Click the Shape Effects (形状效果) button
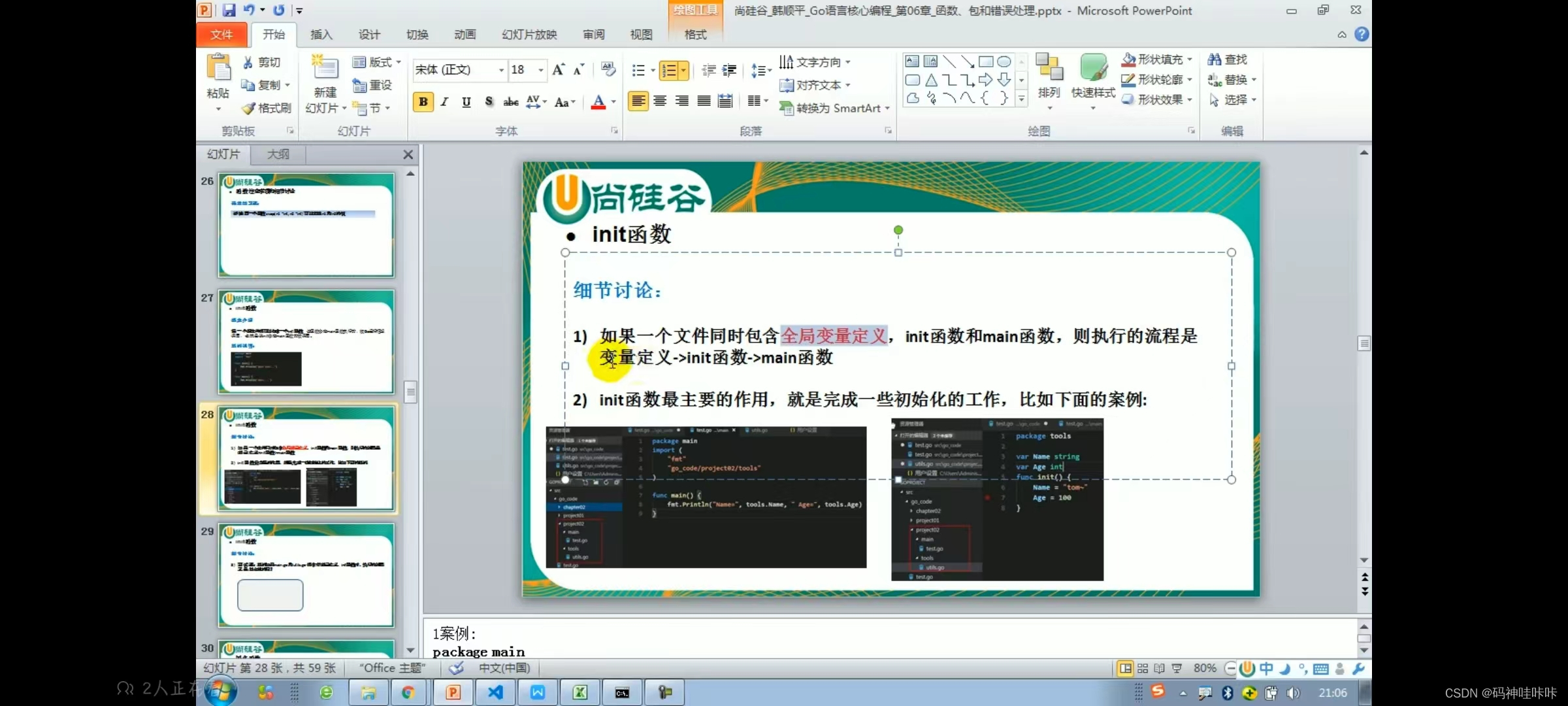The height and width of the screenshot is (706, 1568). pyautogui.click(x=1156, y=99)
